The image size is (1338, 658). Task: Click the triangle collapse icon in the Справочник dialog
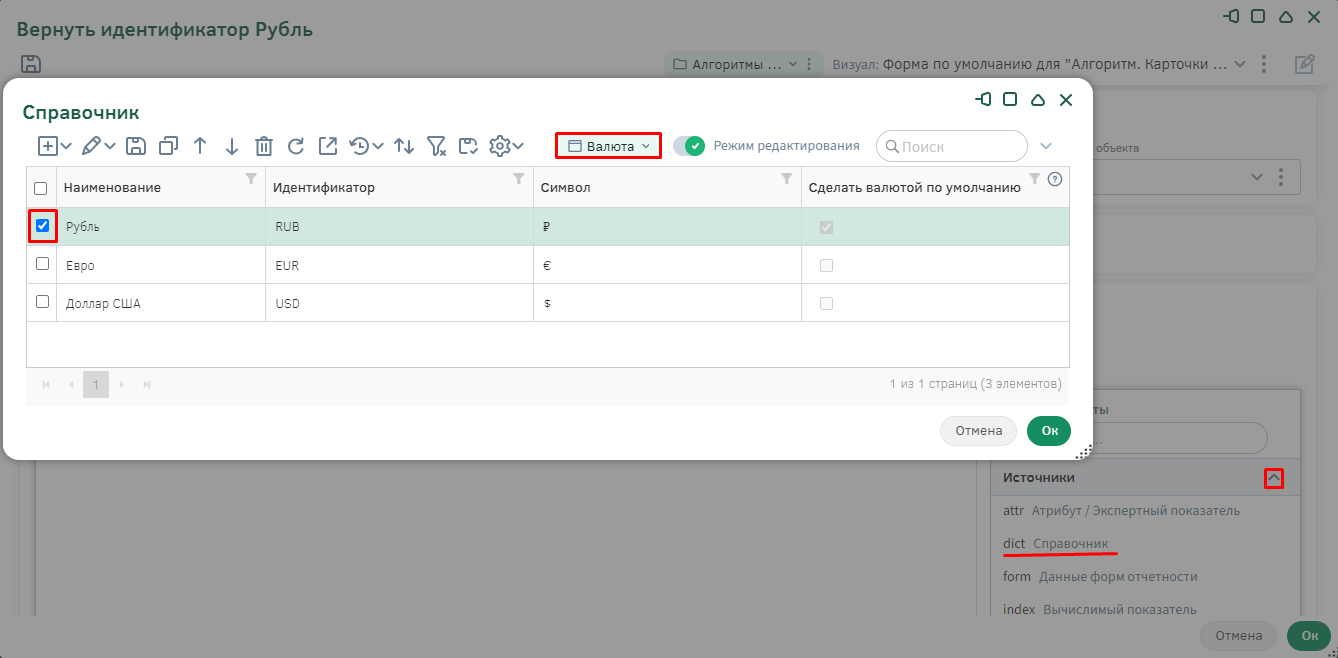click(1038, 100)
